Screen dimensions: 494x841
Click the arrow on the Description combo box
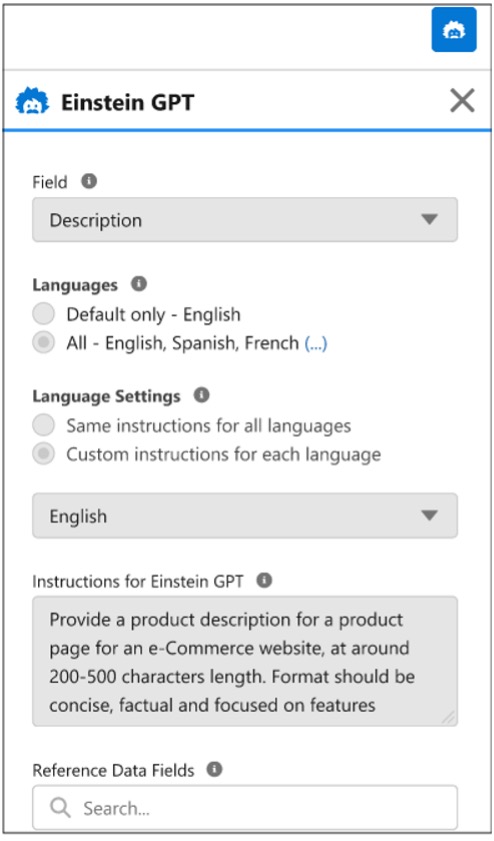pos(429,219)
